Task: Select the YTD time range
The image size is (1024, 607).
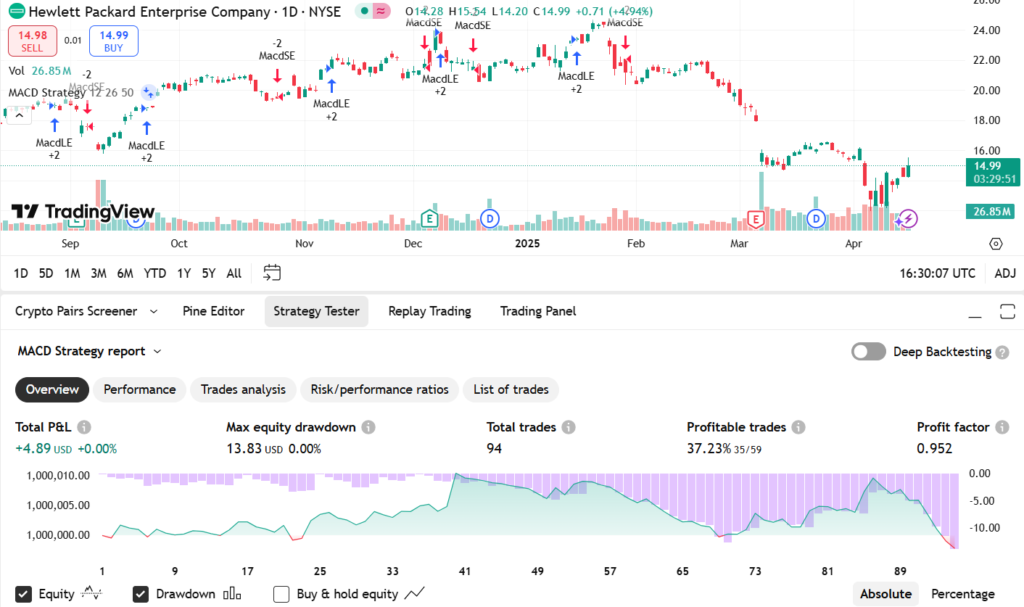Action: click(x=155, y=273)
